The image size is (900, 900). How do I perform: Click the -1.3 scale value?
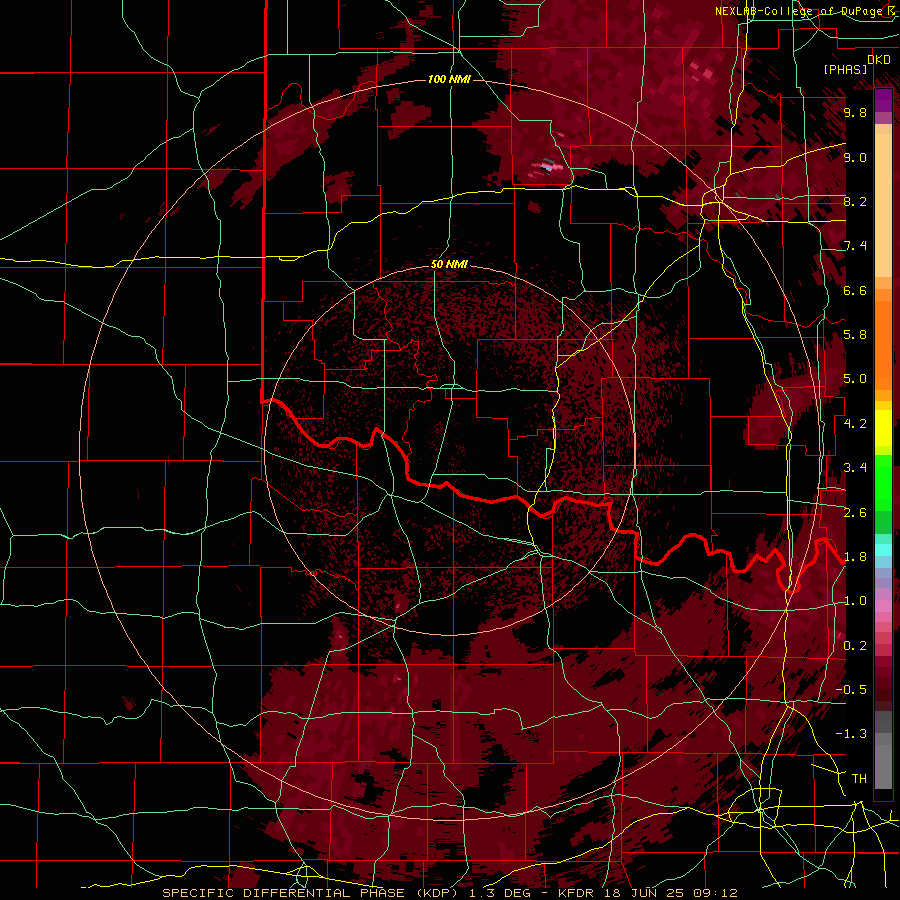click(x=851, y=734)
